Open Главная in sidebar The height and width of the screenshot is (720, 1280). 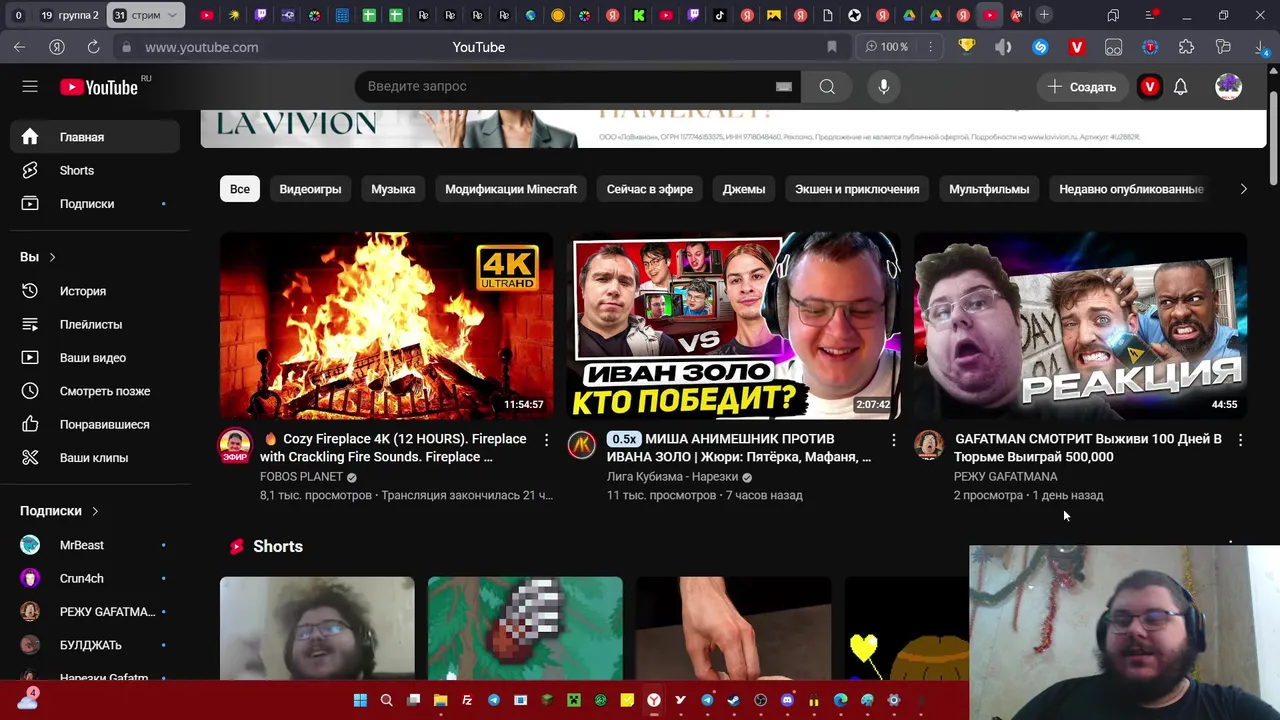pyautogui.click(x=95, y=137)
